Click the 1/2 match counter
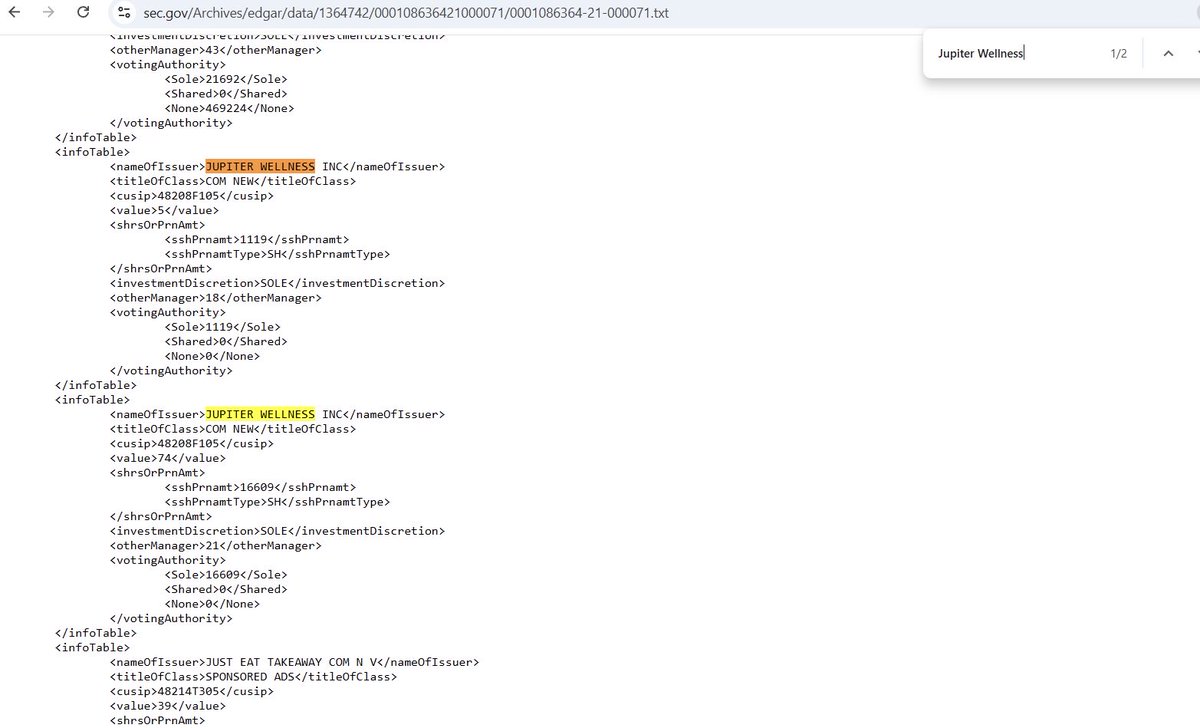 [x=1118, y=54]
